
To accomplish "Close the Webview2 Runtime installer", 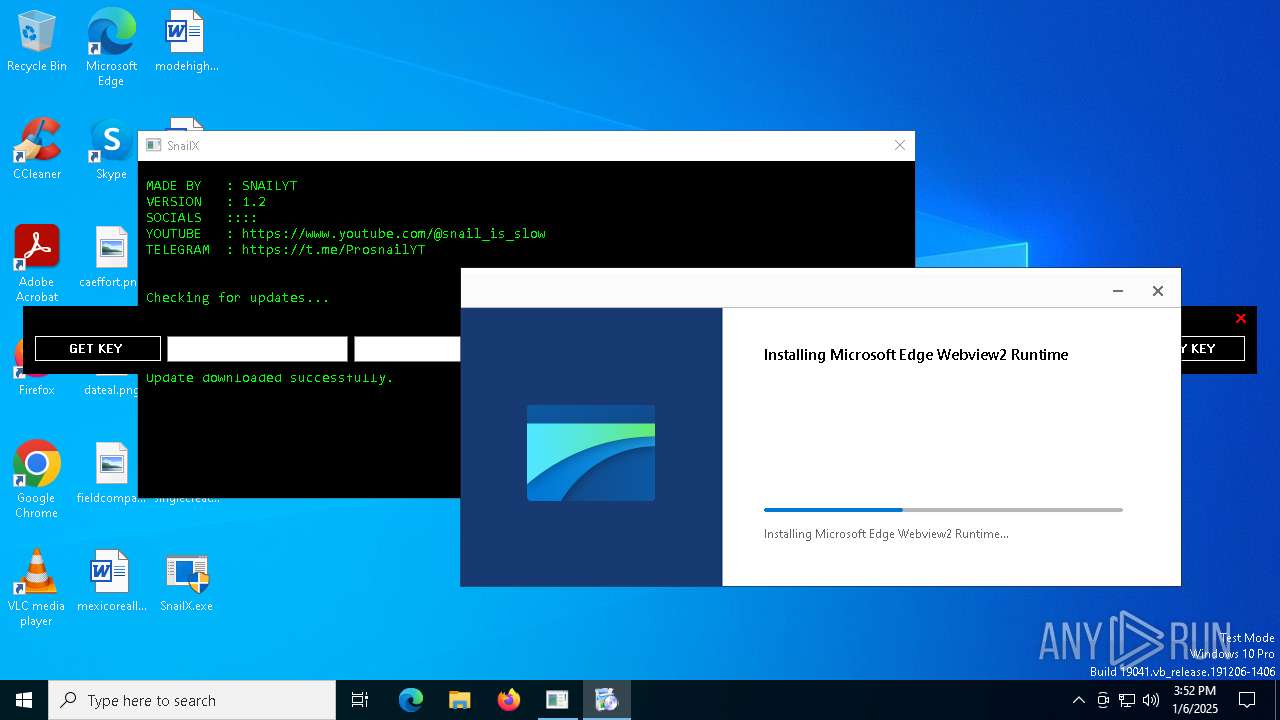I will [1158, 291].
